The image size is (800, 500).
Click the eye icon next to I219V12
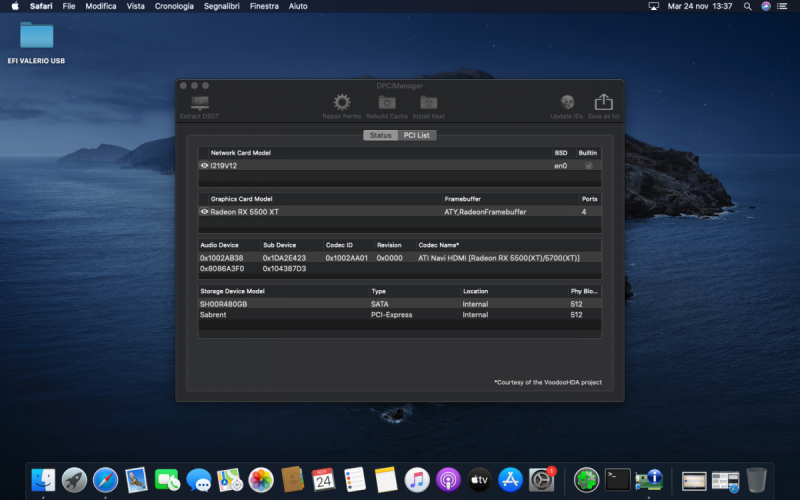pyautogui.click(x=204, y=165)
